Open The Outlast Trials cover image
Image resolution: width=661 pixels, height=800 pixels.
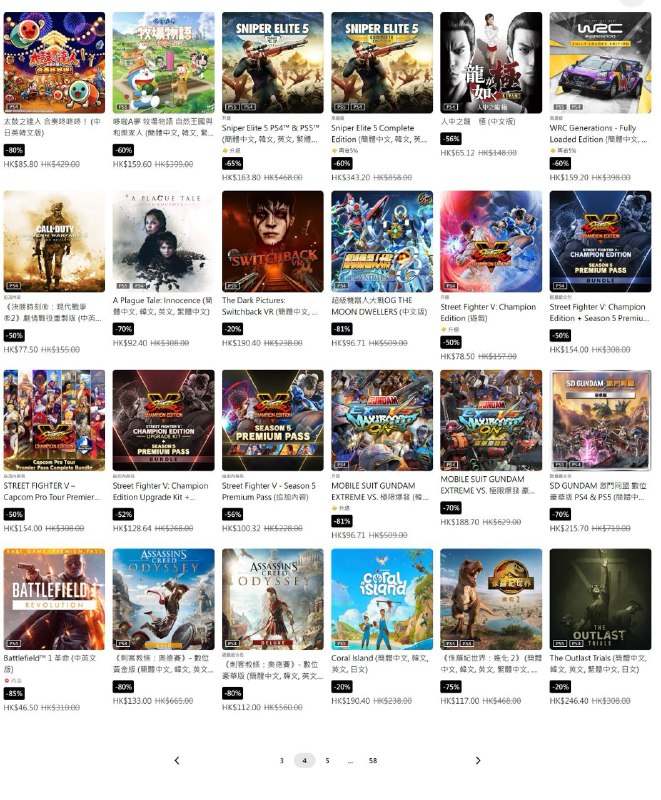(x=600, y=599)
